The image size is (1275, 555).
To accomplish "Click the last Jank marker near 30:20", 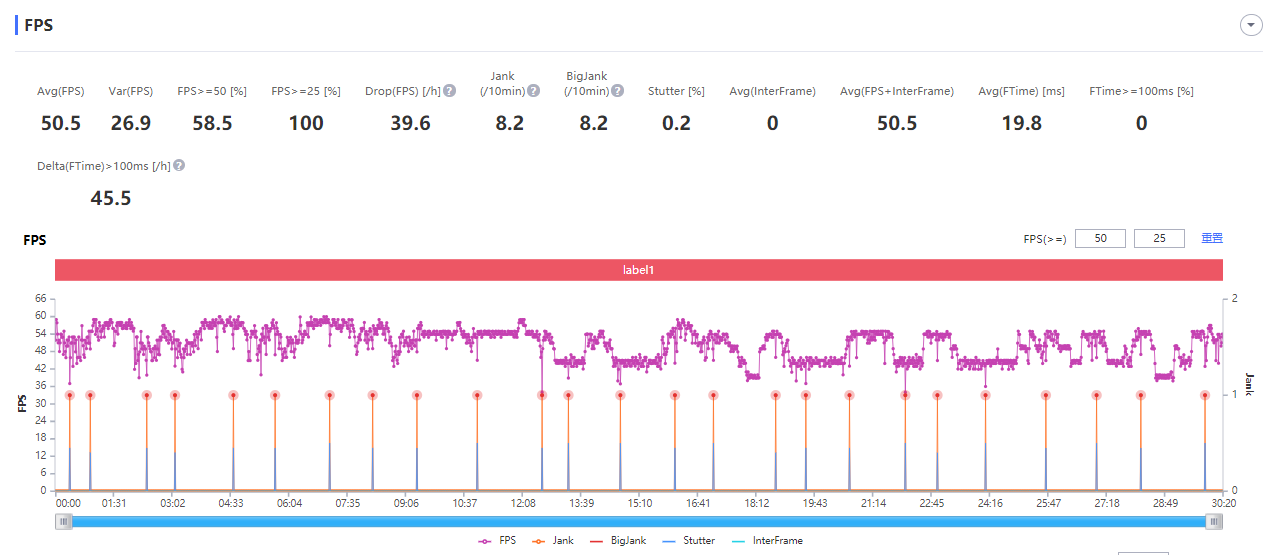I will pyautogui.click(x=1205, y=395).
